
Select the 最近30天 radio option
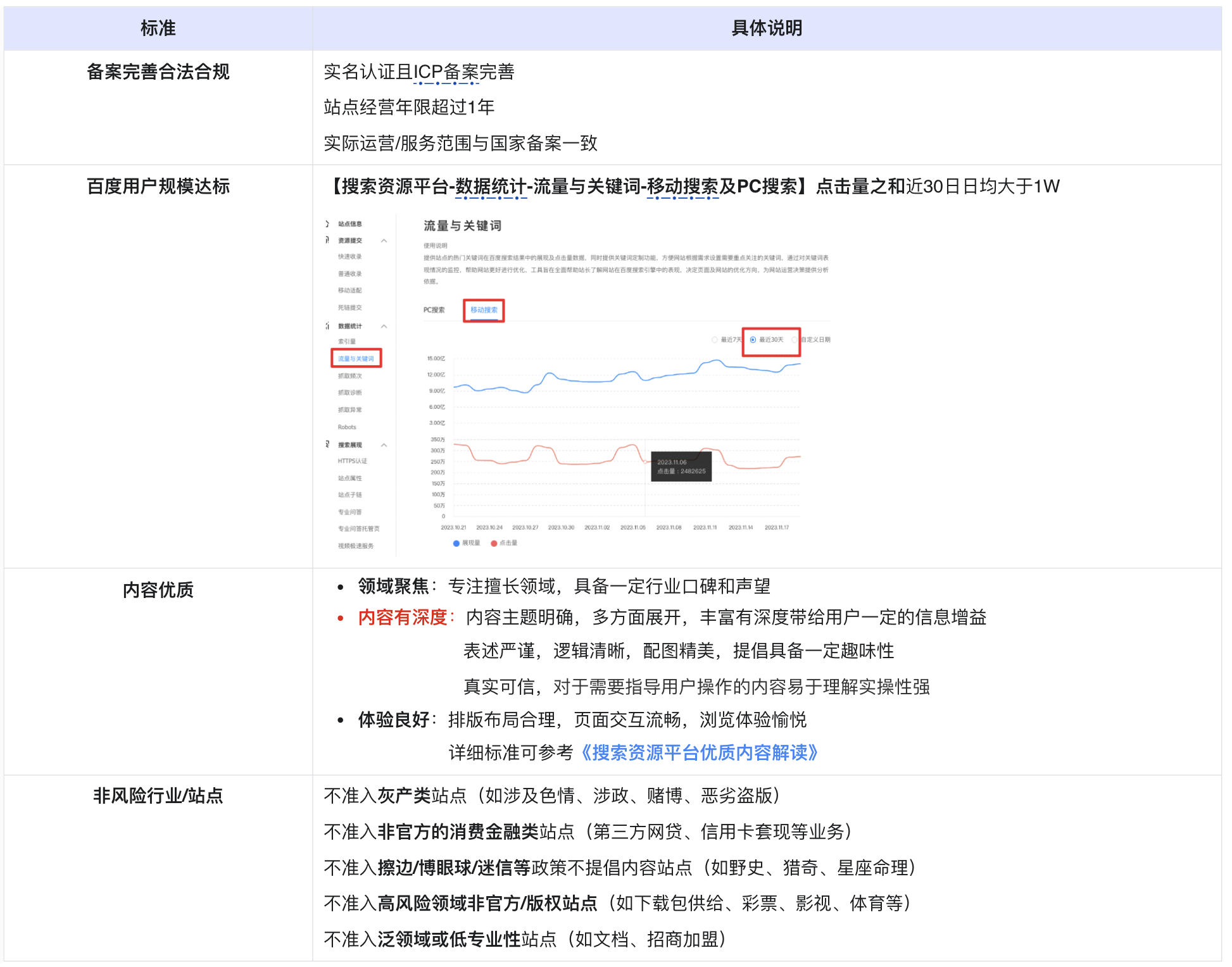click(x=753, y=339)
